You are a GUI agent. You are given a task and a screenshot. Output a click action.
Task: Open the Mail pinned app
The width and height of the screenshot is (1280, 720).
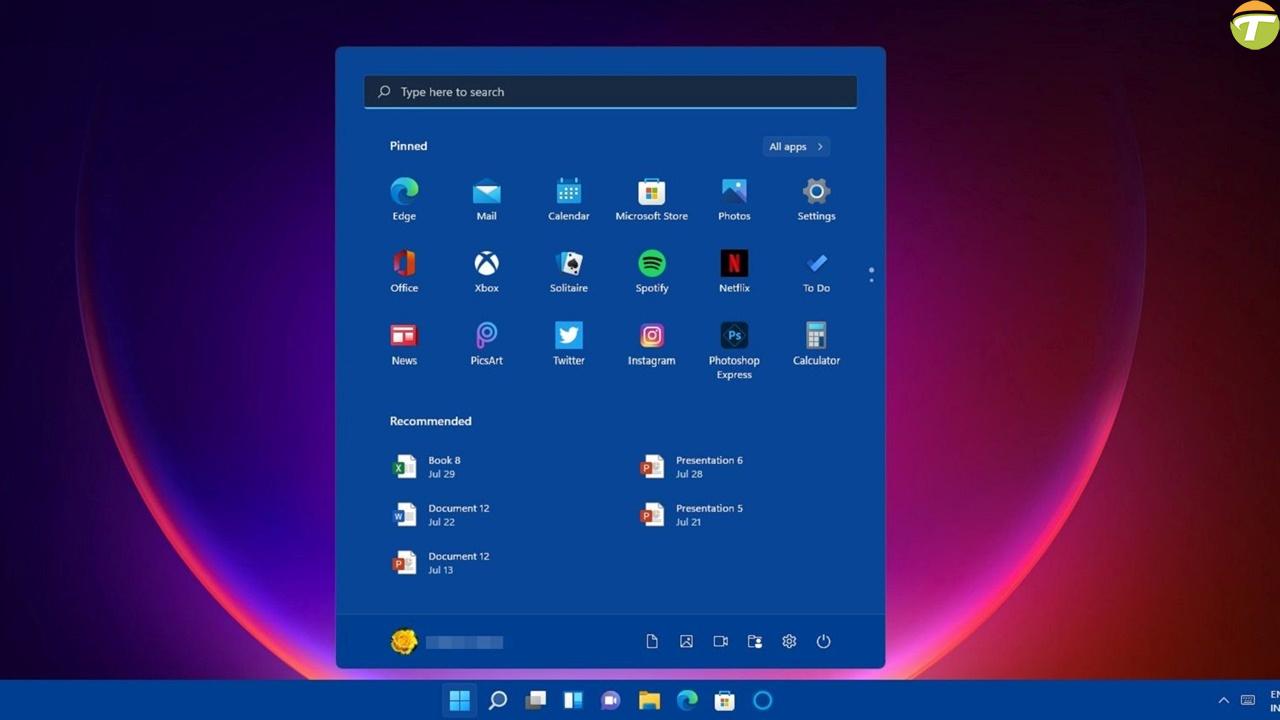click(x=486, y=199)
